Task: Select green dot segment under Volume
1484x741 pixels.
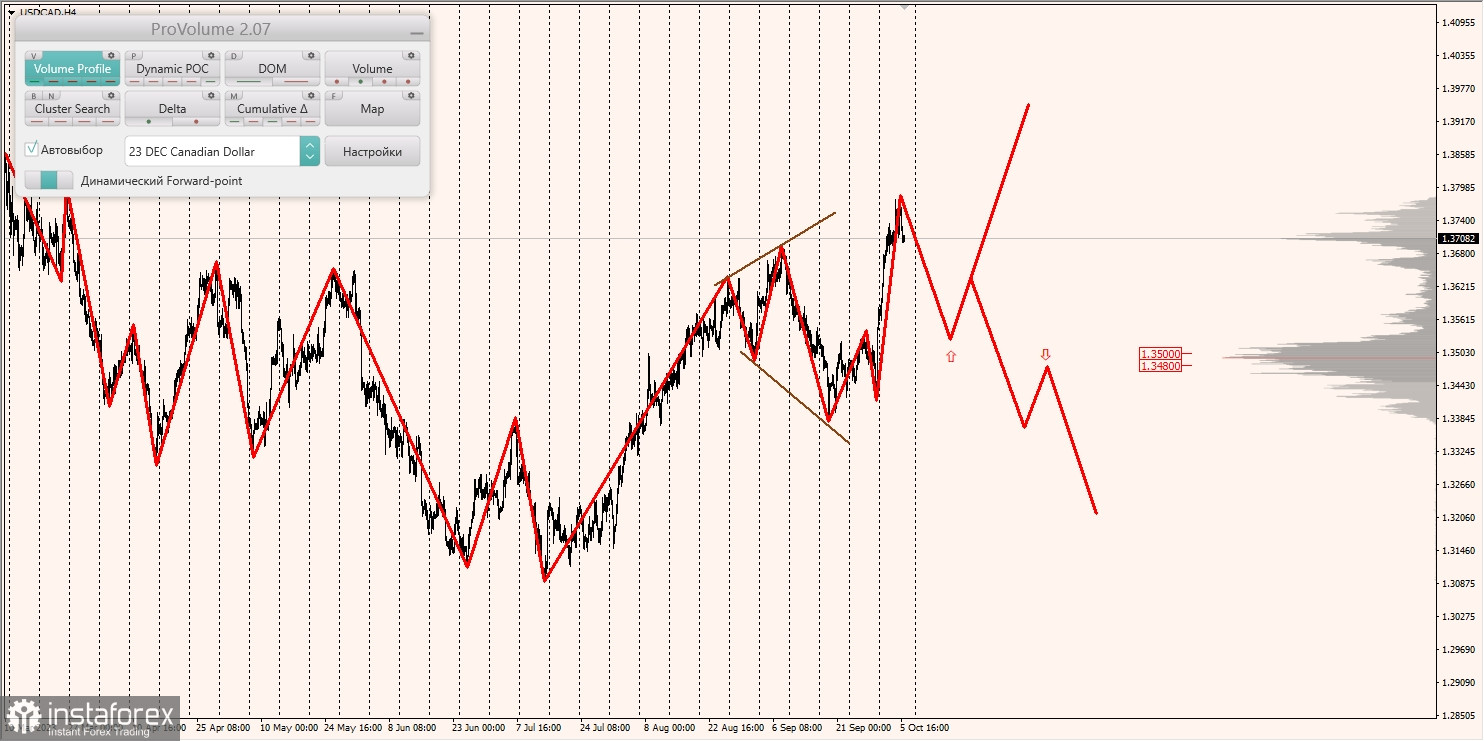Action: [361, 82]
